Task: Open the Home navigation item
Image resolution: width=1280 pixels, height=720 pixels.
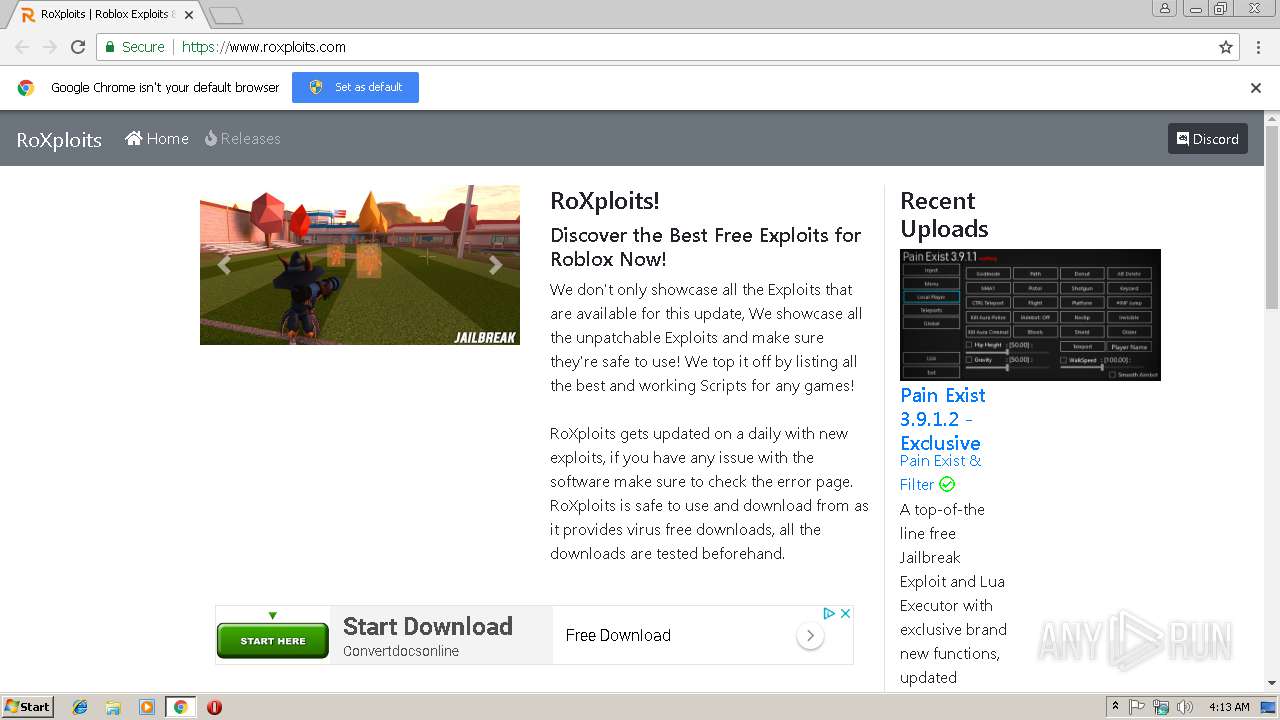Action: (157, 139)
